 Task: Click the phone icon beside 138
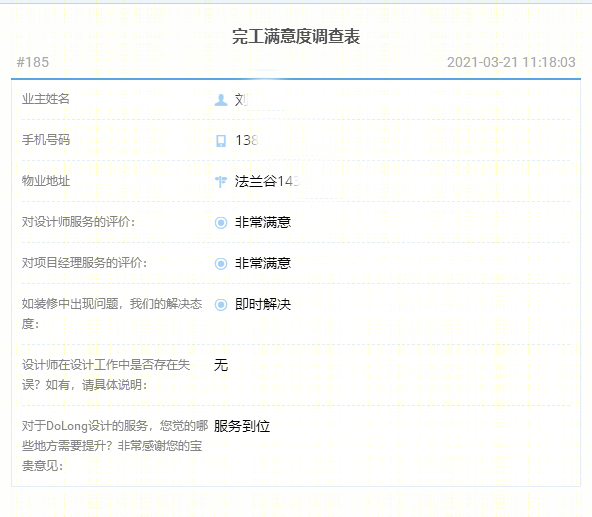[221, 140]
